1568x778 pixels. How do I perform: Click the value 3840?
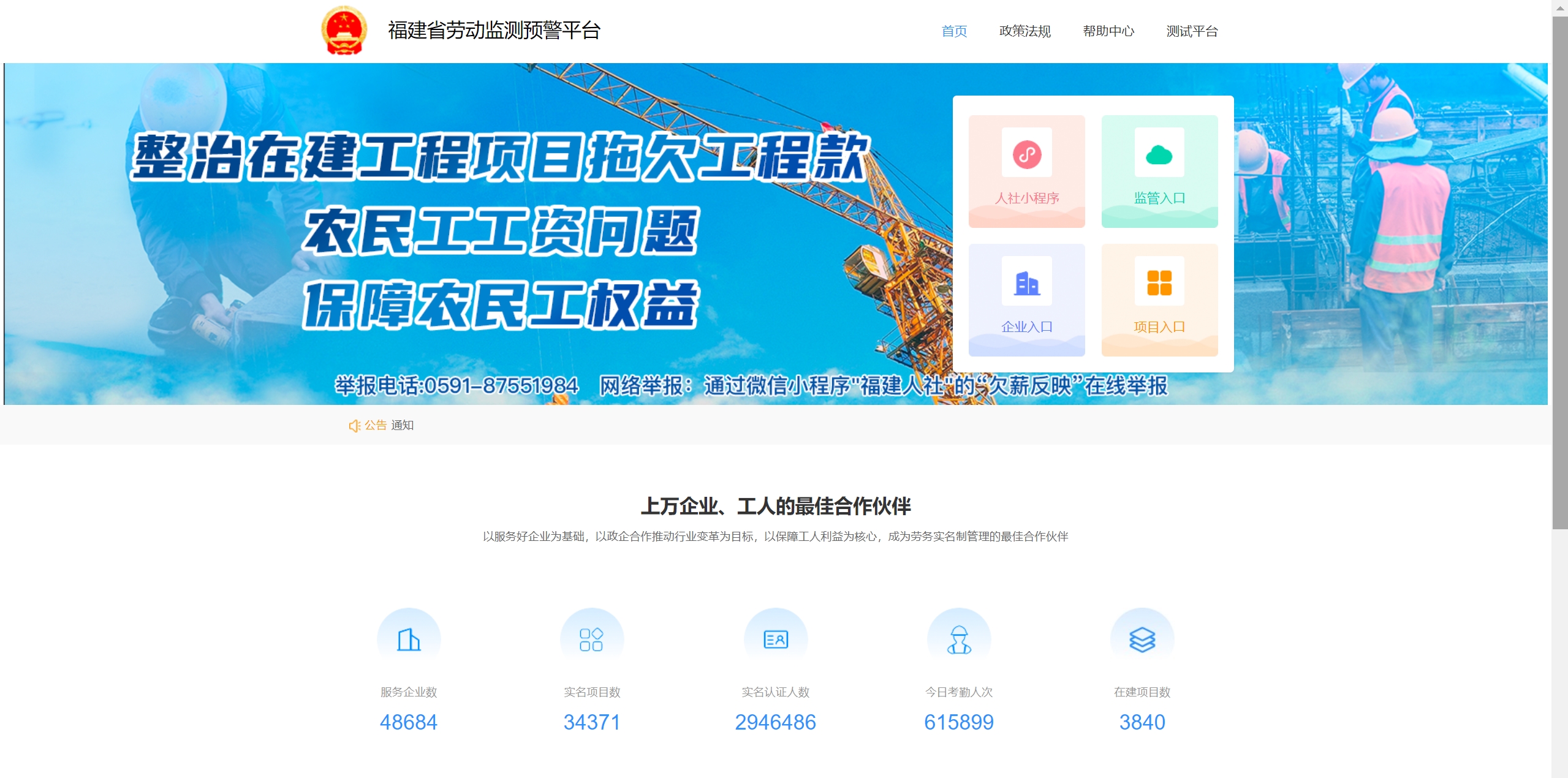pos(1142,722)
